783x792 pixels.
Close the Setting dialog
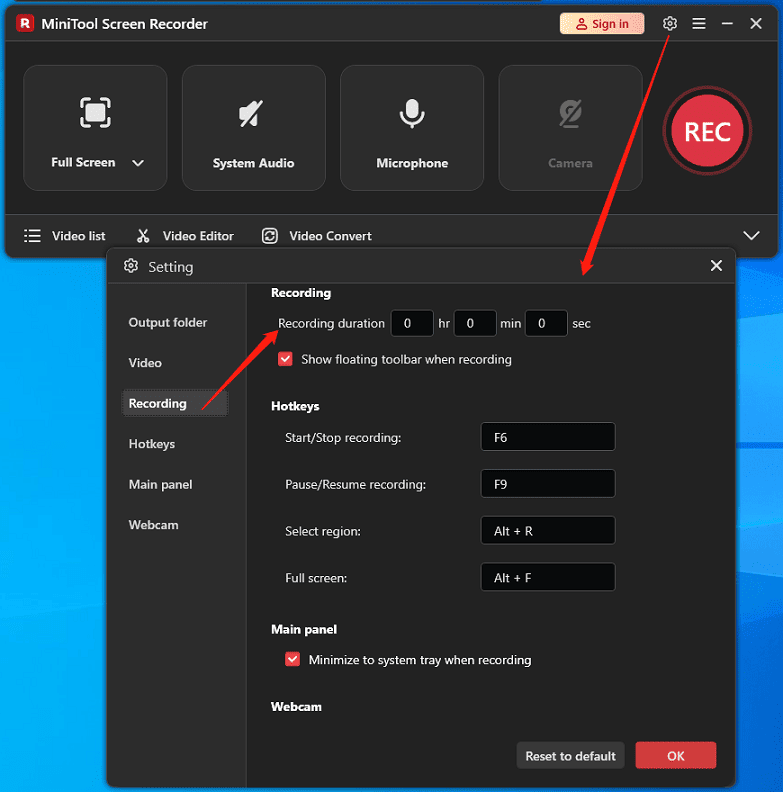pos(716,266)
